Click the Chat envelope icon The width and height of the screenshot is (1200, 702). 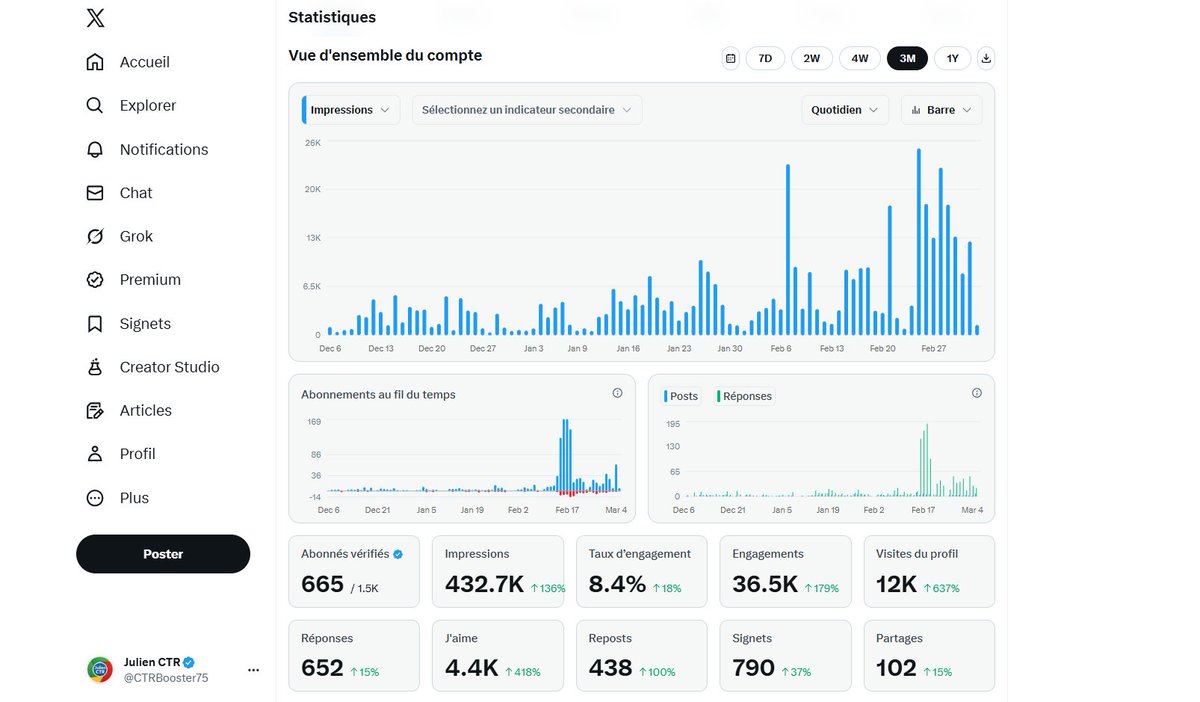pos(95,193)
